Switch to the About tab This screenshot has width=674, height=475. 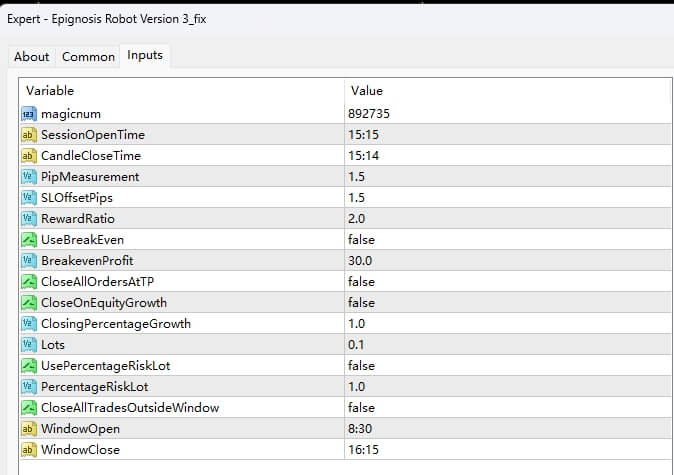[31, 57]
